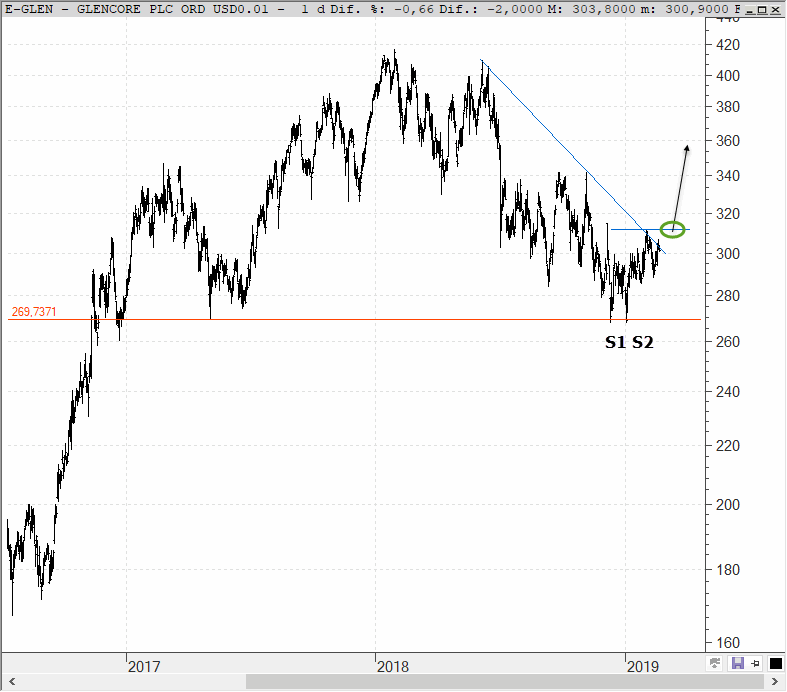Click the red '269,7371' support level label

coord(34,312)
